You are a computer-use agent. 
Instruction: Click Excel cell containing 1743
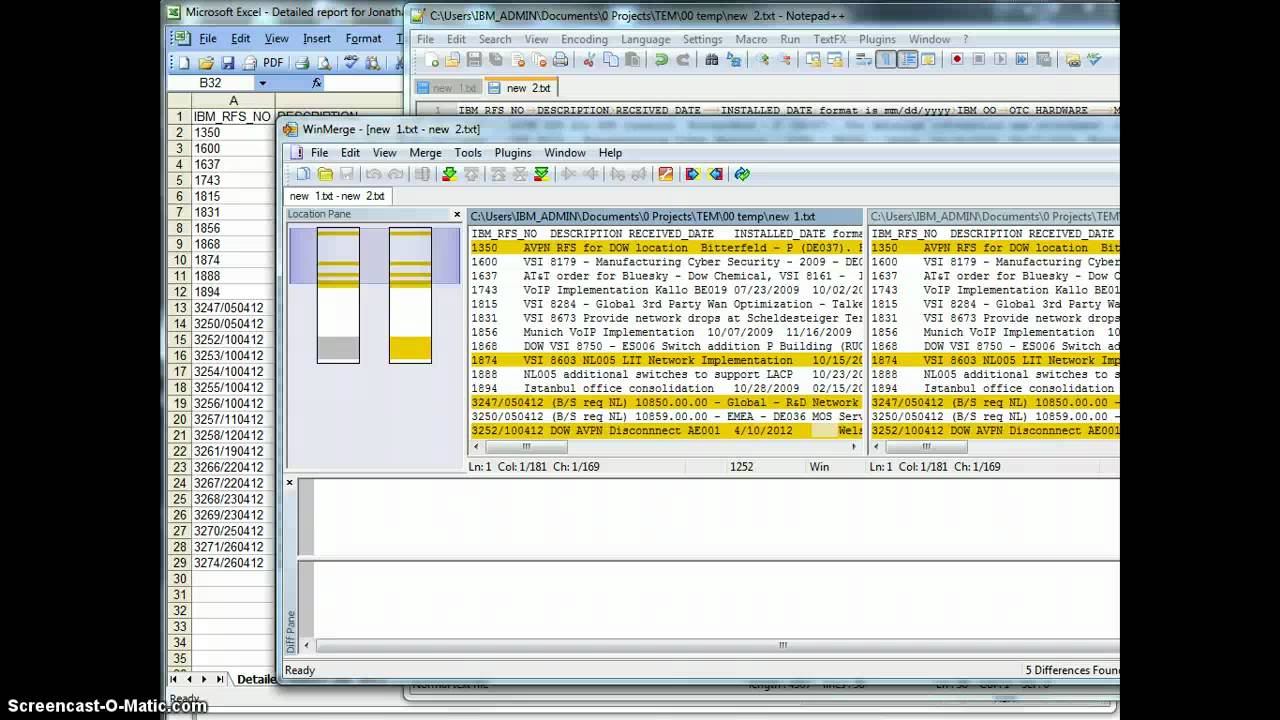[x=233, y=180]
